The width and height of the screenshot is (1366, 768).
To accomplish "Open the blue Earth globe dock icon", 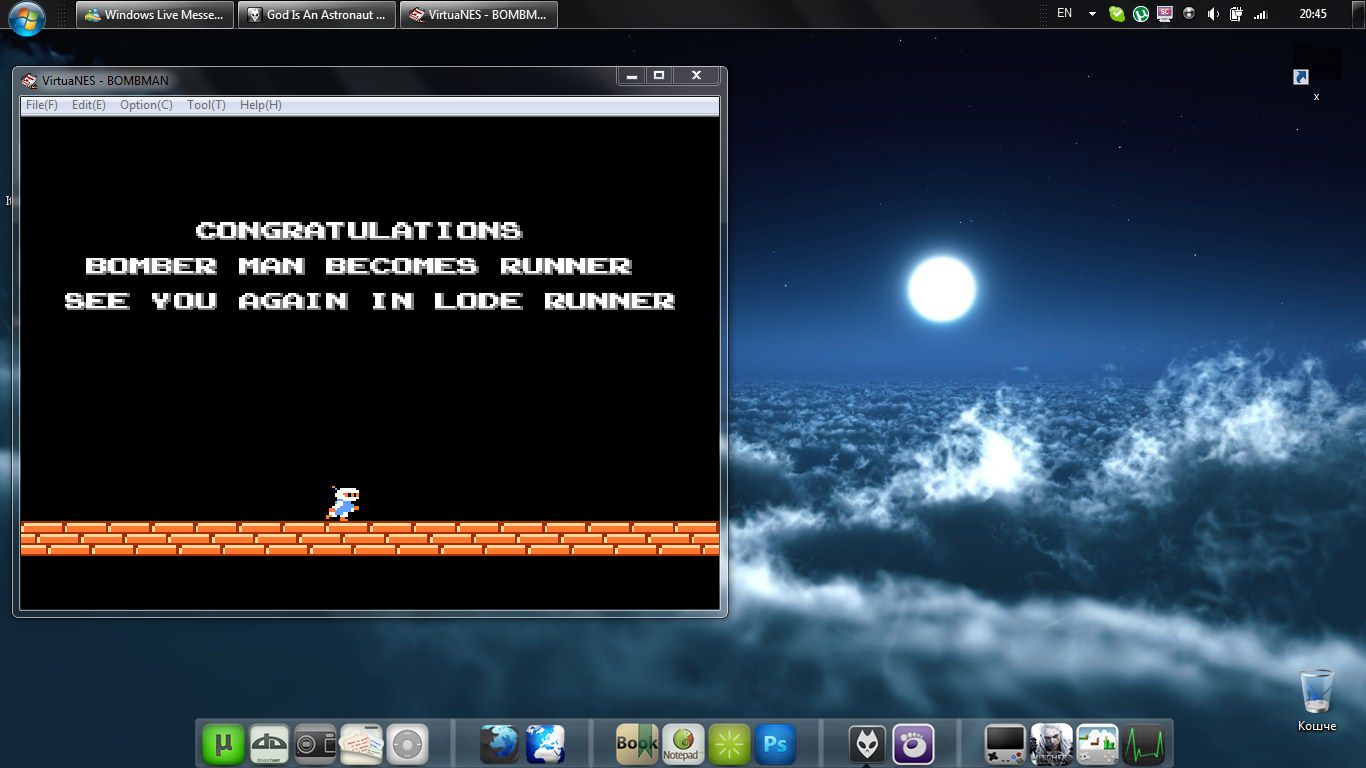I will point(546,744).
